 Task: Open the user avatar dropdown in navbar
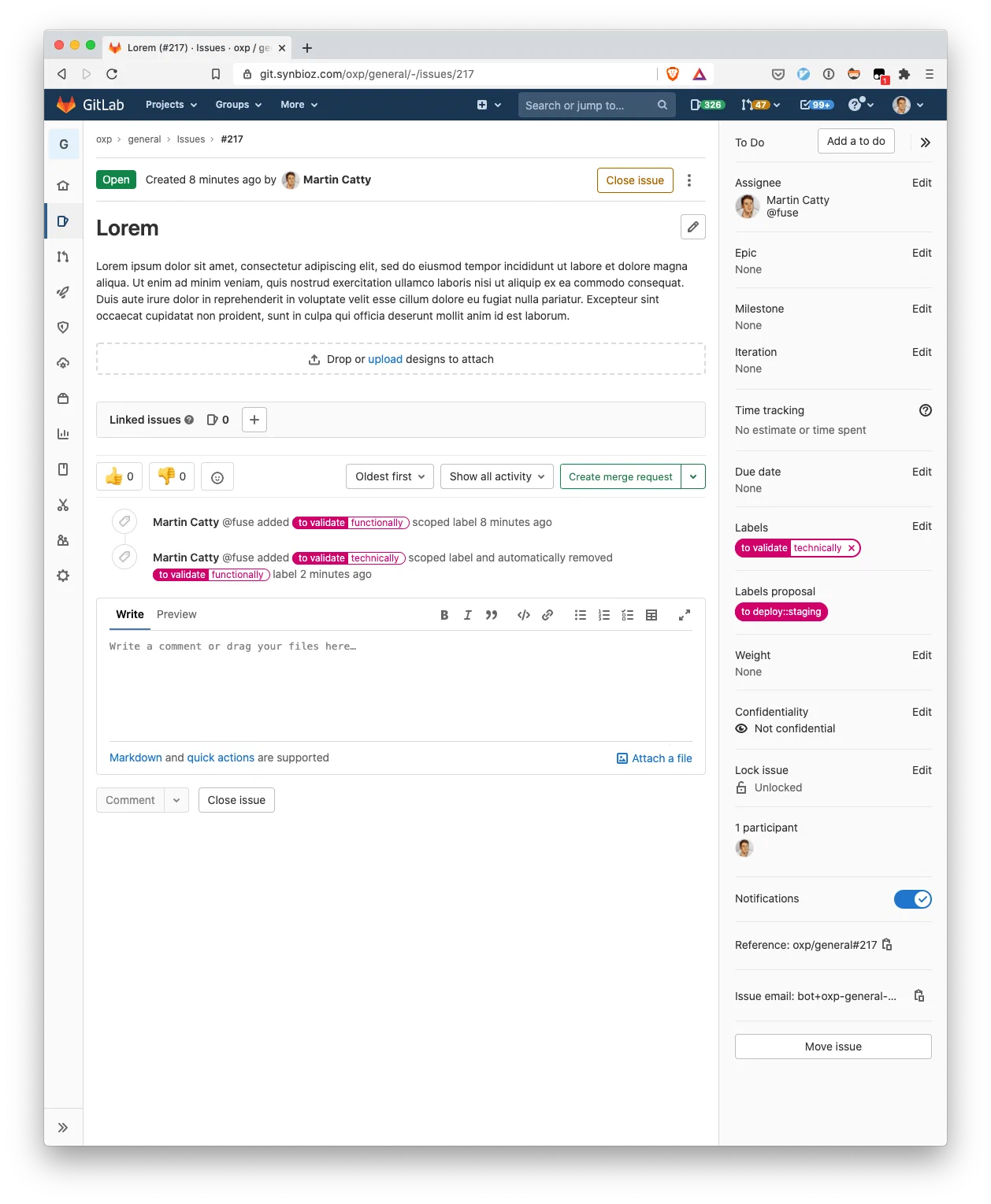click(x=908, y=105)
